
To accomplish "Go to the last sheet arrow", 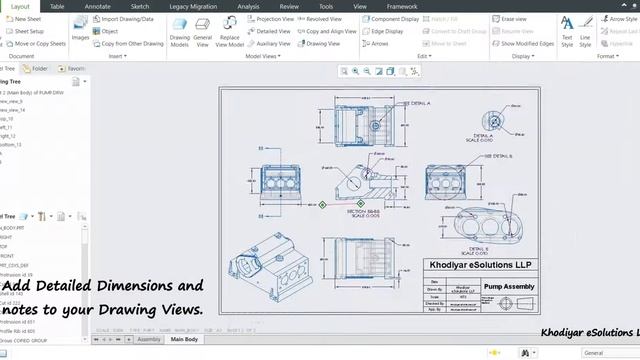I will point(118,340).
